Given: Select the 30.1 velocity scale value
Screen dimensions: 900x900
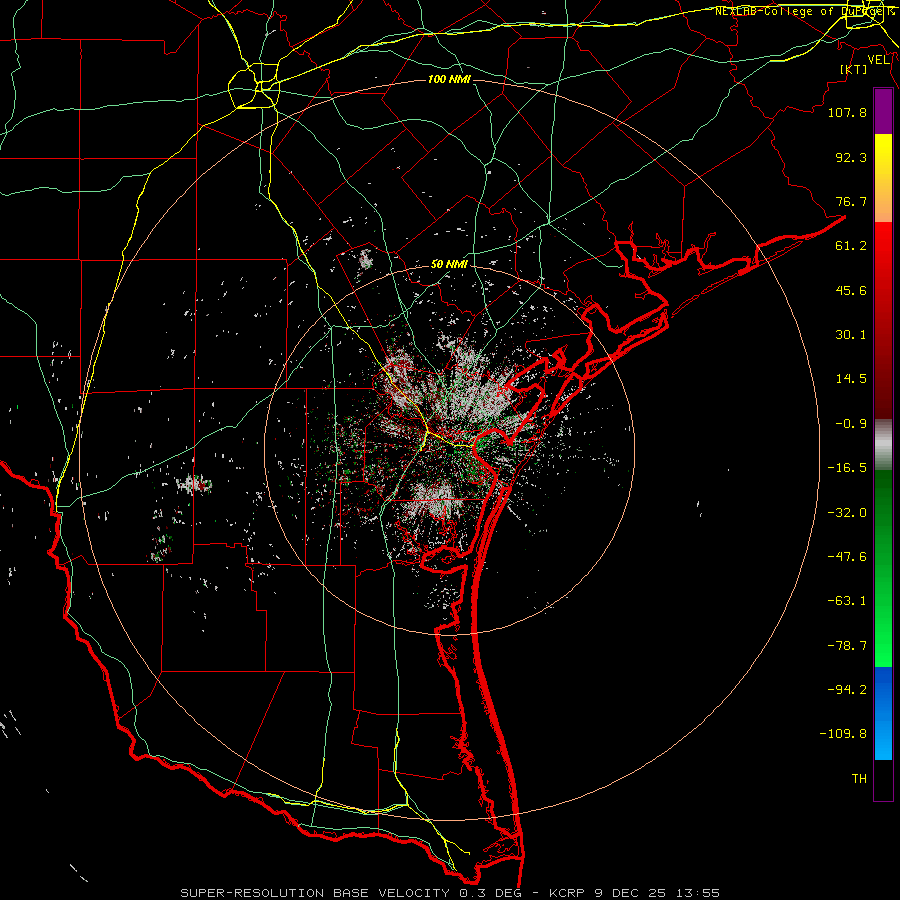Looking at the screenshot, I should point(851,335).
